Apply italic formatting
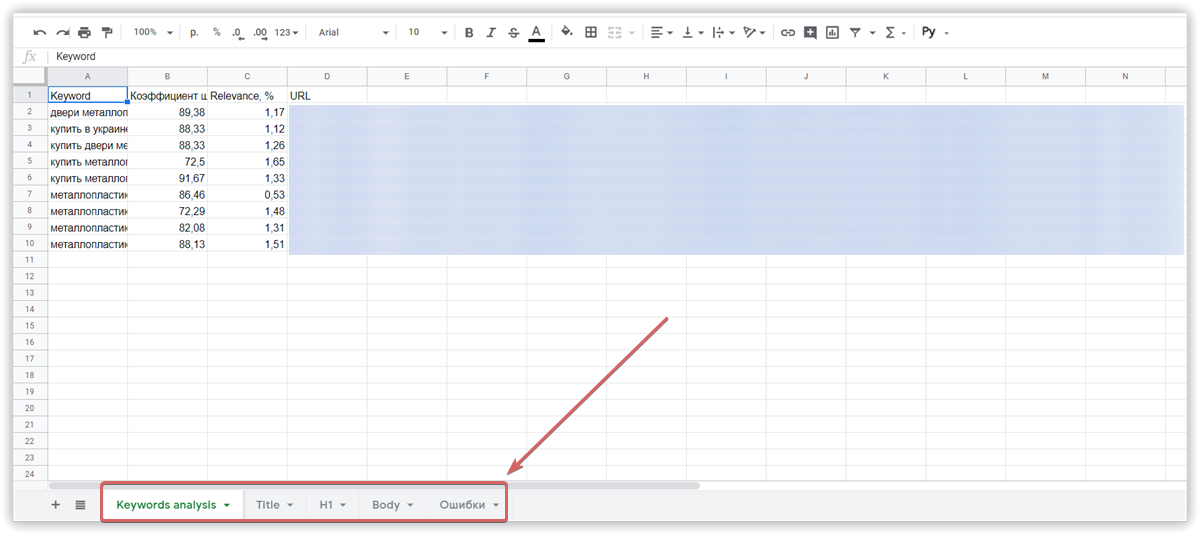The height and width of the screenshot is (535, 1200). (491, 32)
